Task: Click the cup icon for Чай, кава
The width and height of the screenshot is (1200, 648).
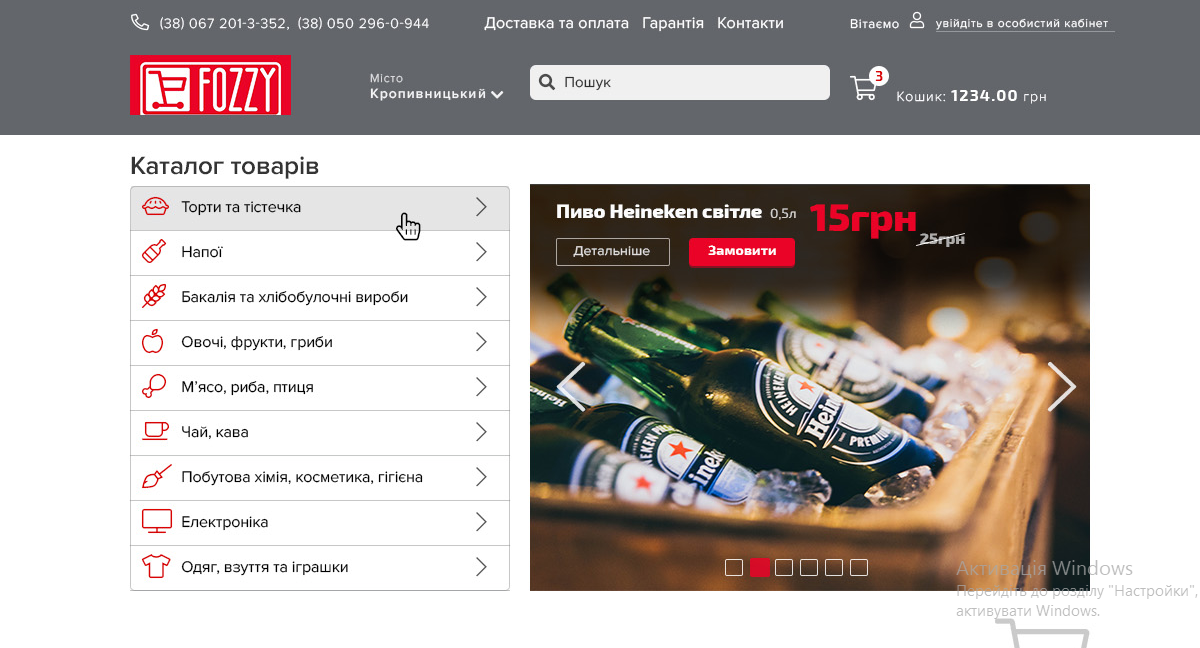Action: [x=155, y=431]
